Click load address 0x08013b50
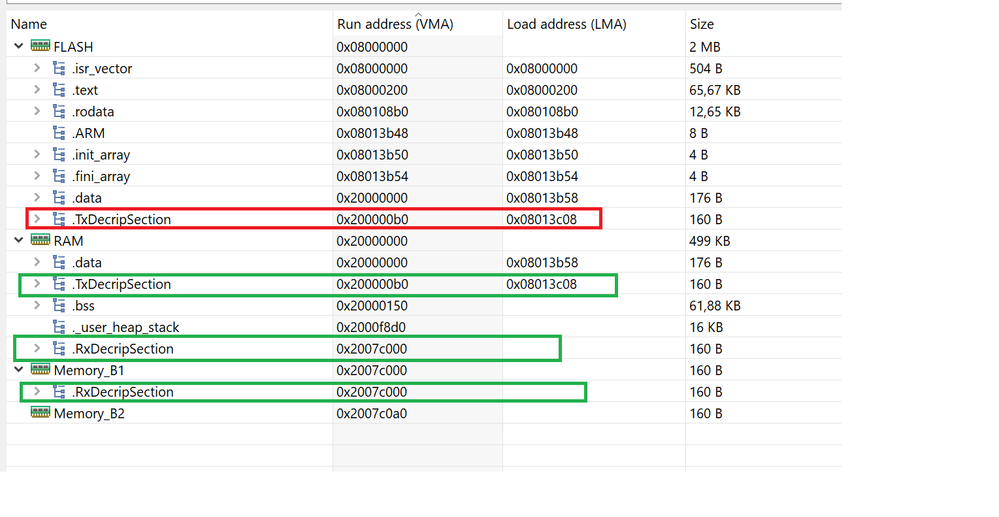 (542, 155)
